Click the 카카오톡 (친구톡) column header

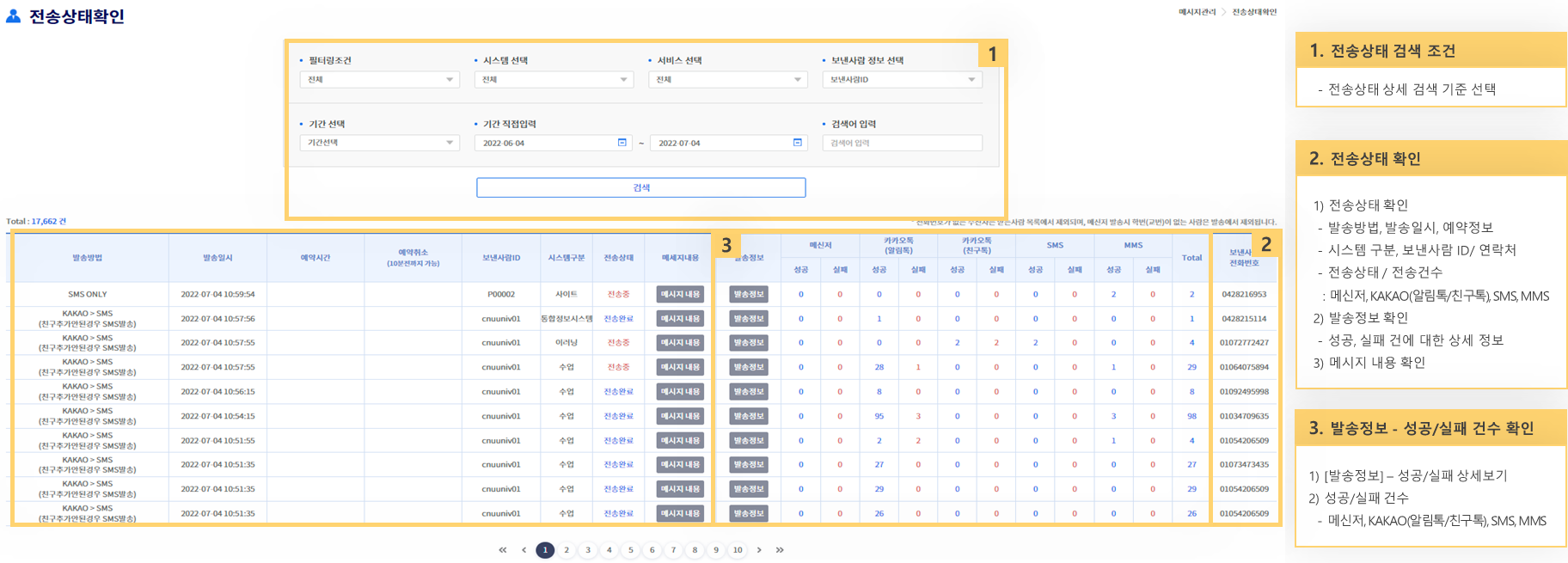977,246
